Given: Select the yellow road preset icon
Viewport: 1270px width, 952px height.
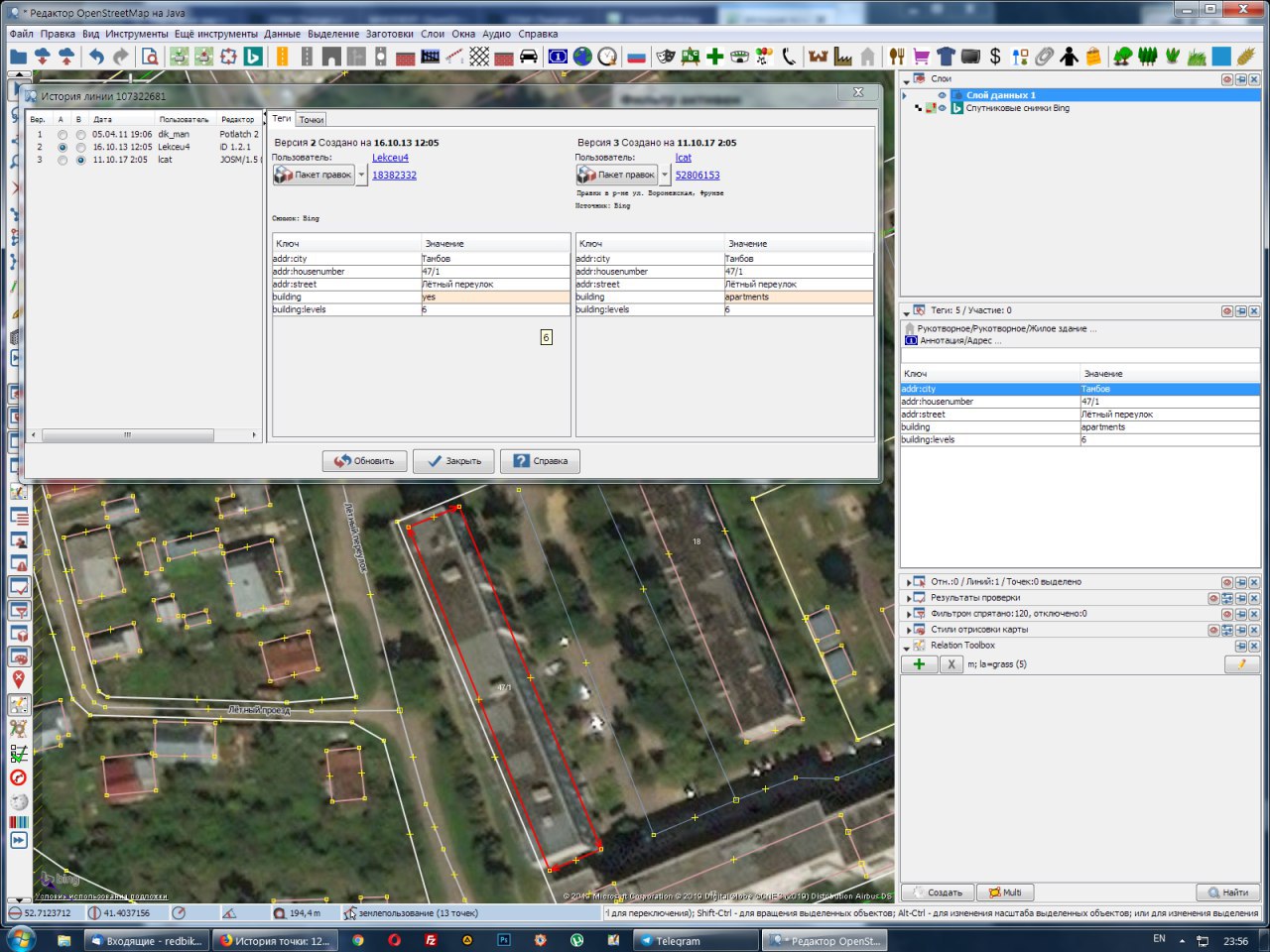Looking at the screenshot, I should 283,57.
